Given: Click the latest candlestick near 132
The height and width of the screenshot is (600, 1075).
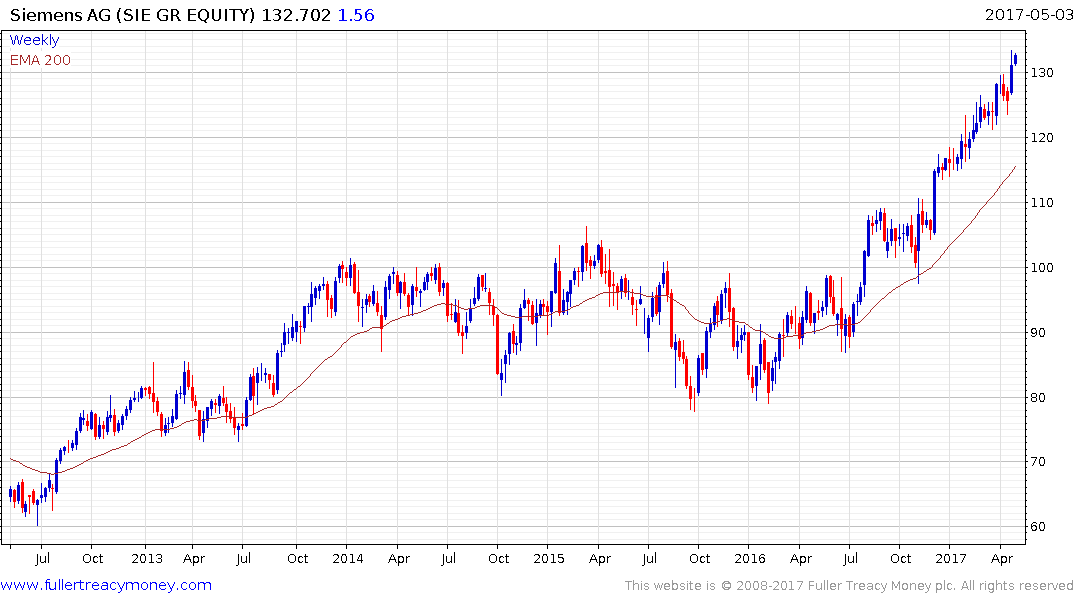Looking at the screenshot, I should (x=1015, y=60).
